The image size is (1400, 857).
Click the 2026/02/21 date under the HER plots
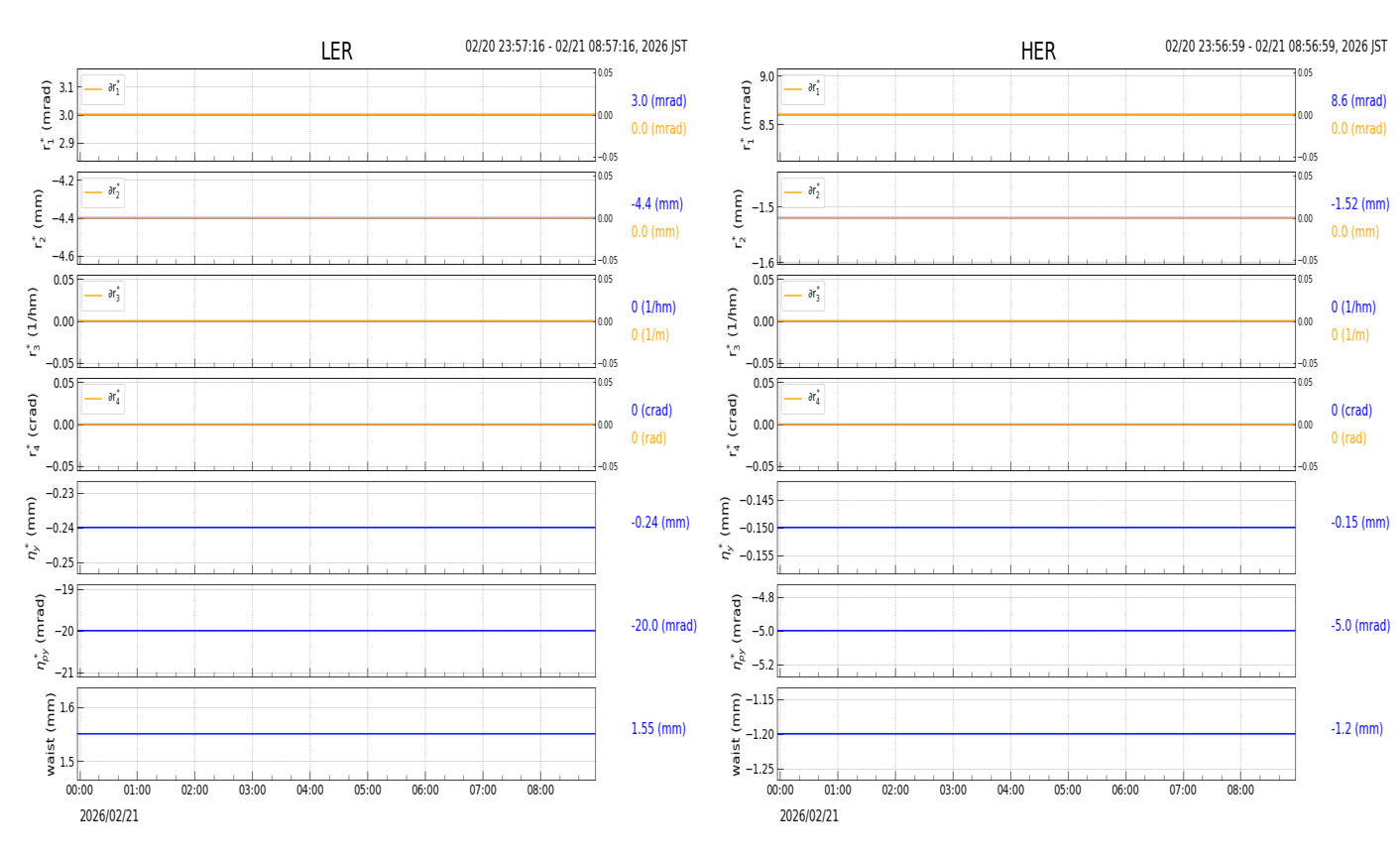click(809, 816)
